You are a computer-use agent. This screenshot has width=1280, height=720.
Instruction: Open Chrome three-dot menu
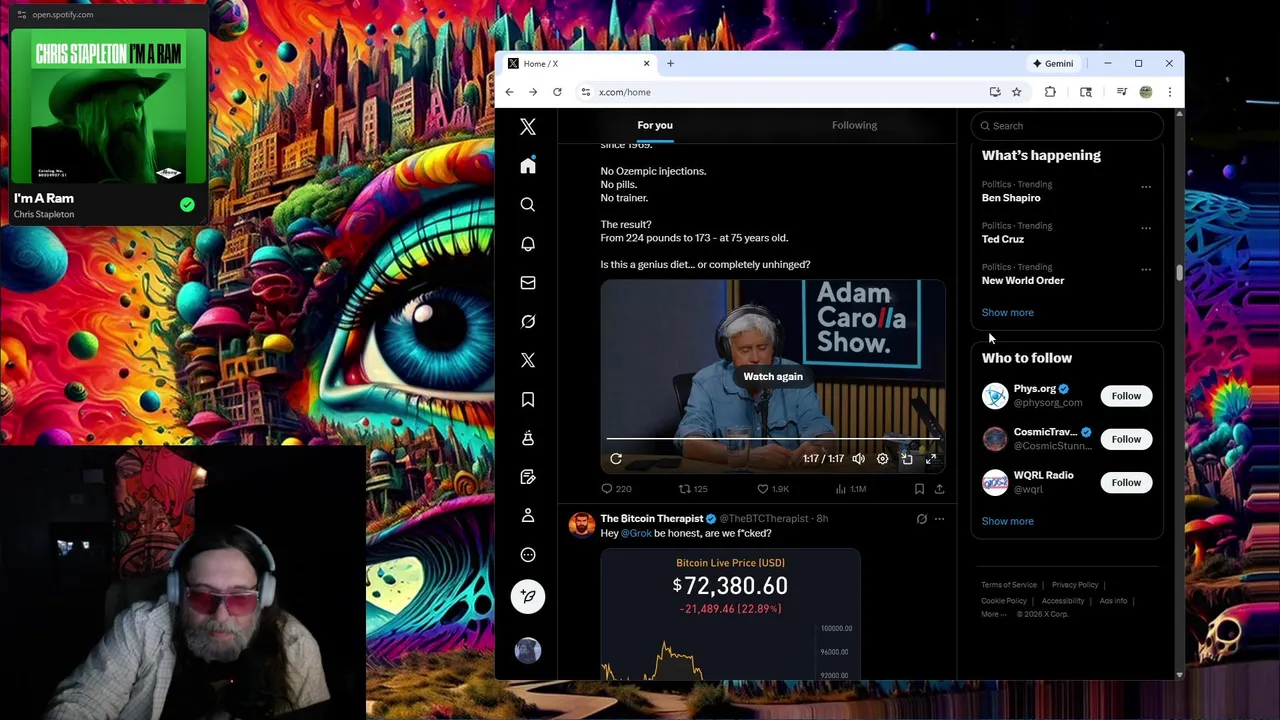tap(1169, 92)
